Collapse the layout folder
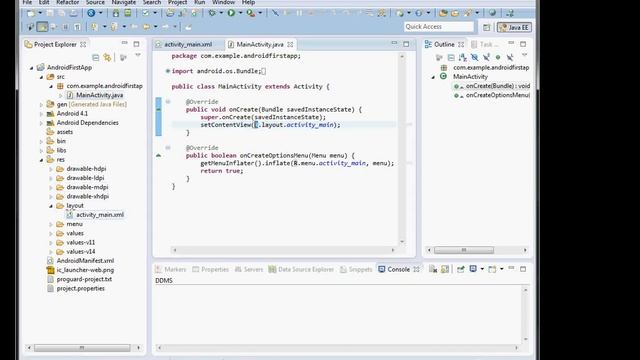This screenshot has height=360, width=640. (51, 206)
